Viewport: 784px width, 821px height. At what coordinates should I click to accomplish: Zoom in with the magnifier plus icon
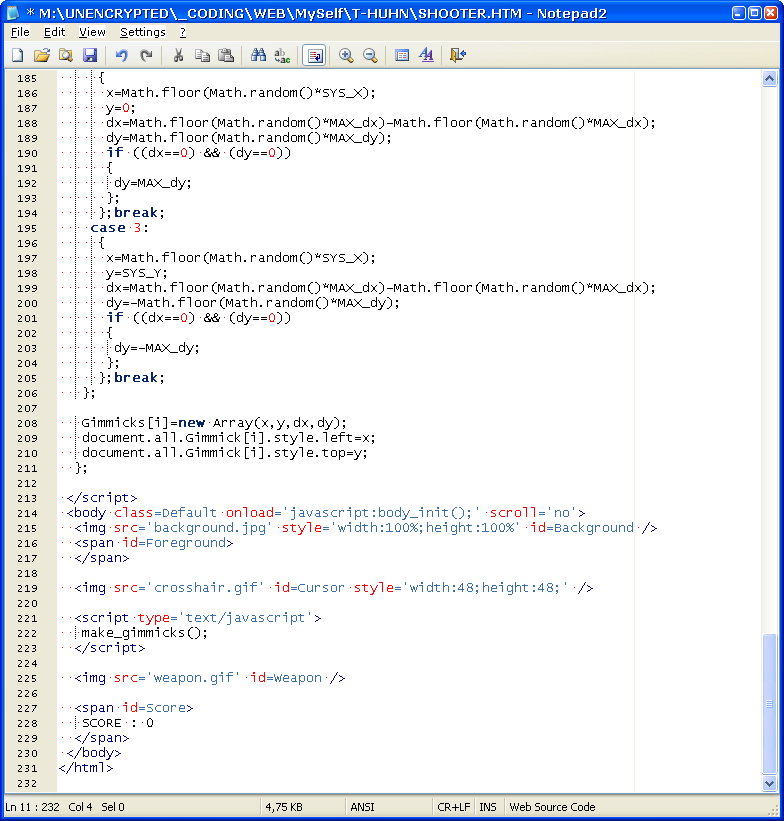346,55
